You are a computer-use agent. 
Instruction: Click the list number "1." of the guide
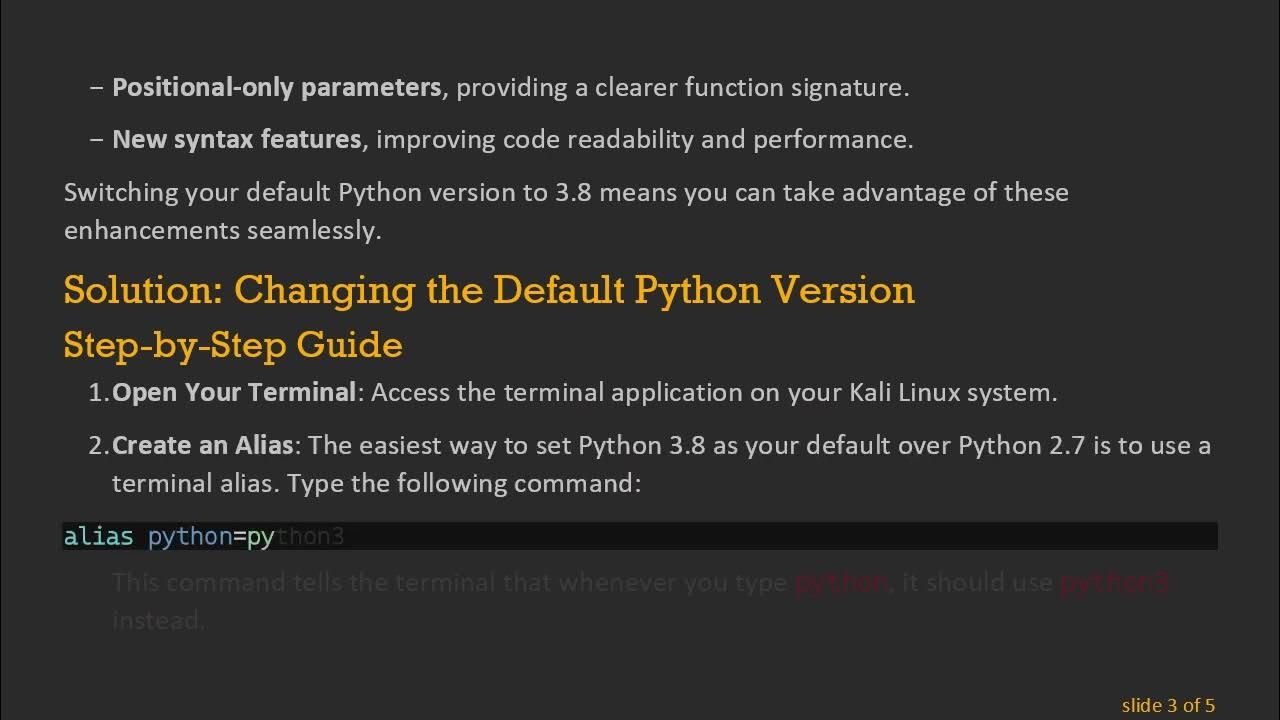click(x=98, y=393)
